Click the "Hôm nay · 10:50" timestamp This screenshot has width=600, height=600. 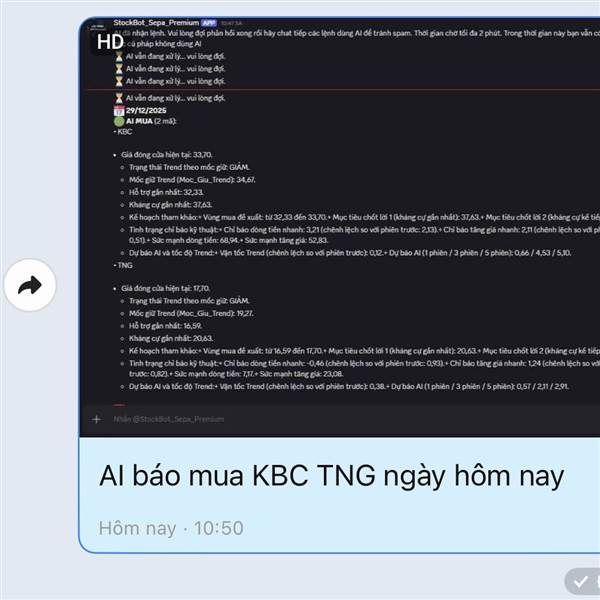click(x=171, y=528)
